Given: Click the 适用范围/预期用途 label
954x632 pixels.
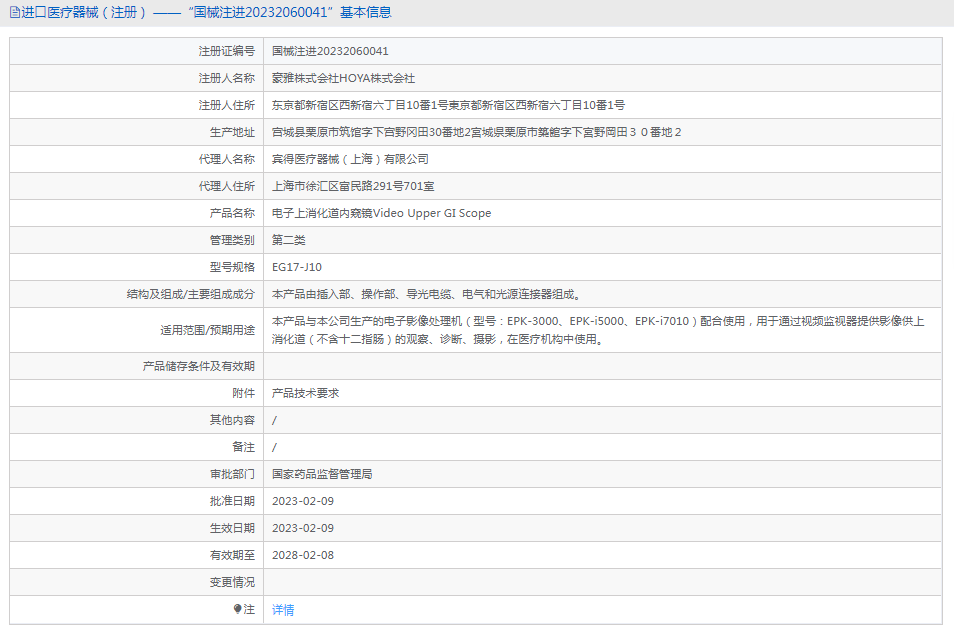Looking at the screenshot, I should tap(207, 330).
